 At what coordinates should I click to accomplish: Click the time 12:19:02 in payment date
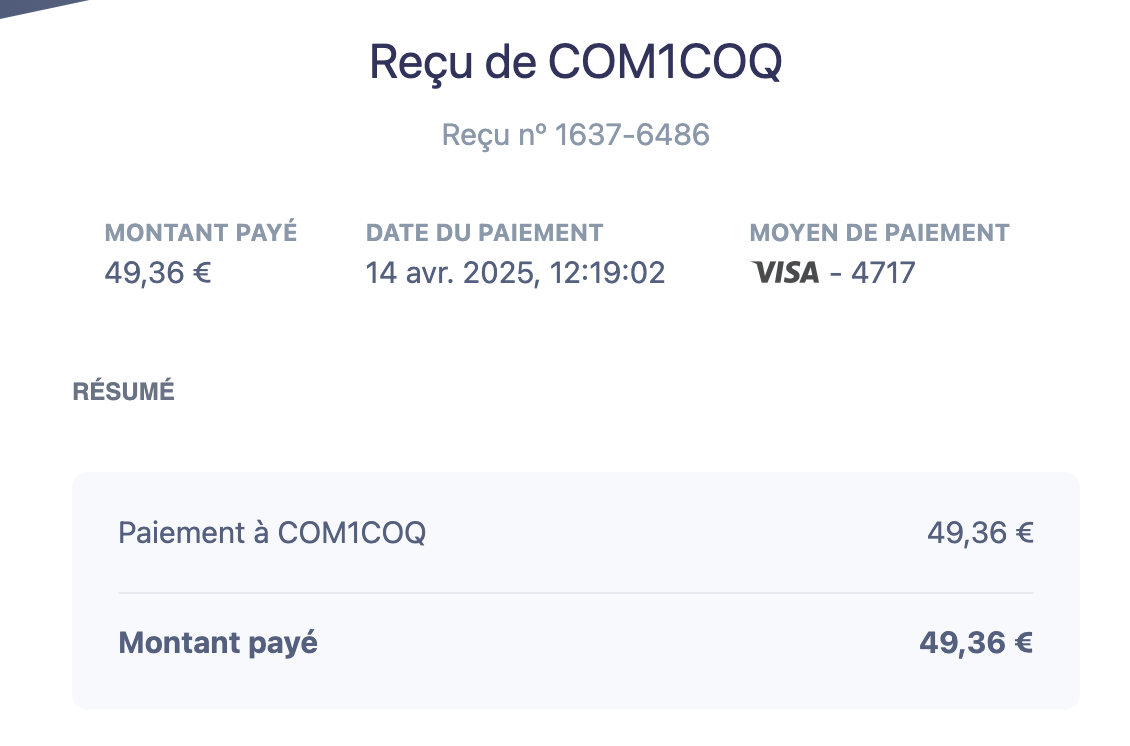[x=607, y=273]
